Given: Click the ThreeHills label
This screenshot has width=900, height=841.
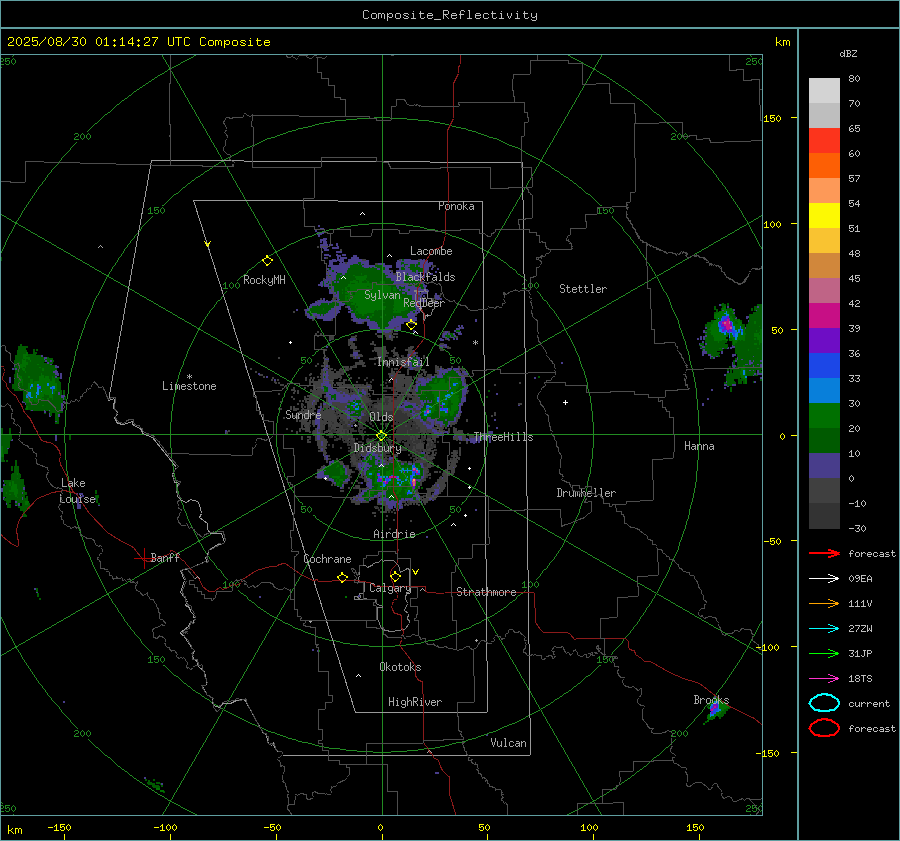Looking at the screenshot, I should pyautogui.click(x=503, y=437).
